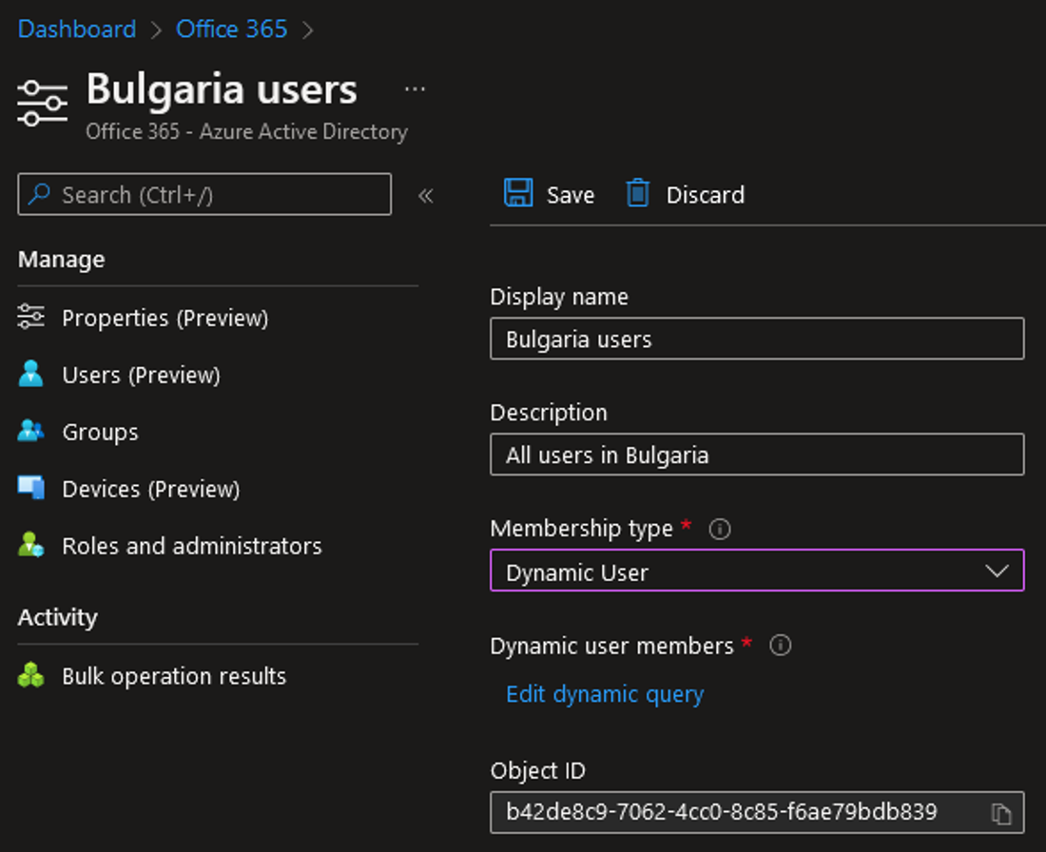
Task: Open the ellipsis menu beside Bulgaria users
Action: pos(415,89)
